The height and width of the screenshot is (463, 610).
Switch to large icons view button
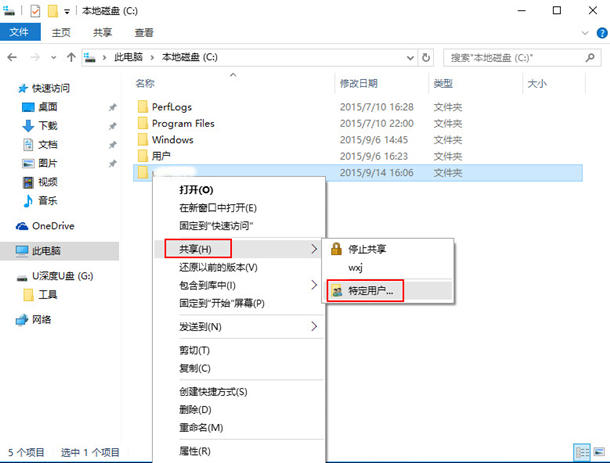(598, 452)
